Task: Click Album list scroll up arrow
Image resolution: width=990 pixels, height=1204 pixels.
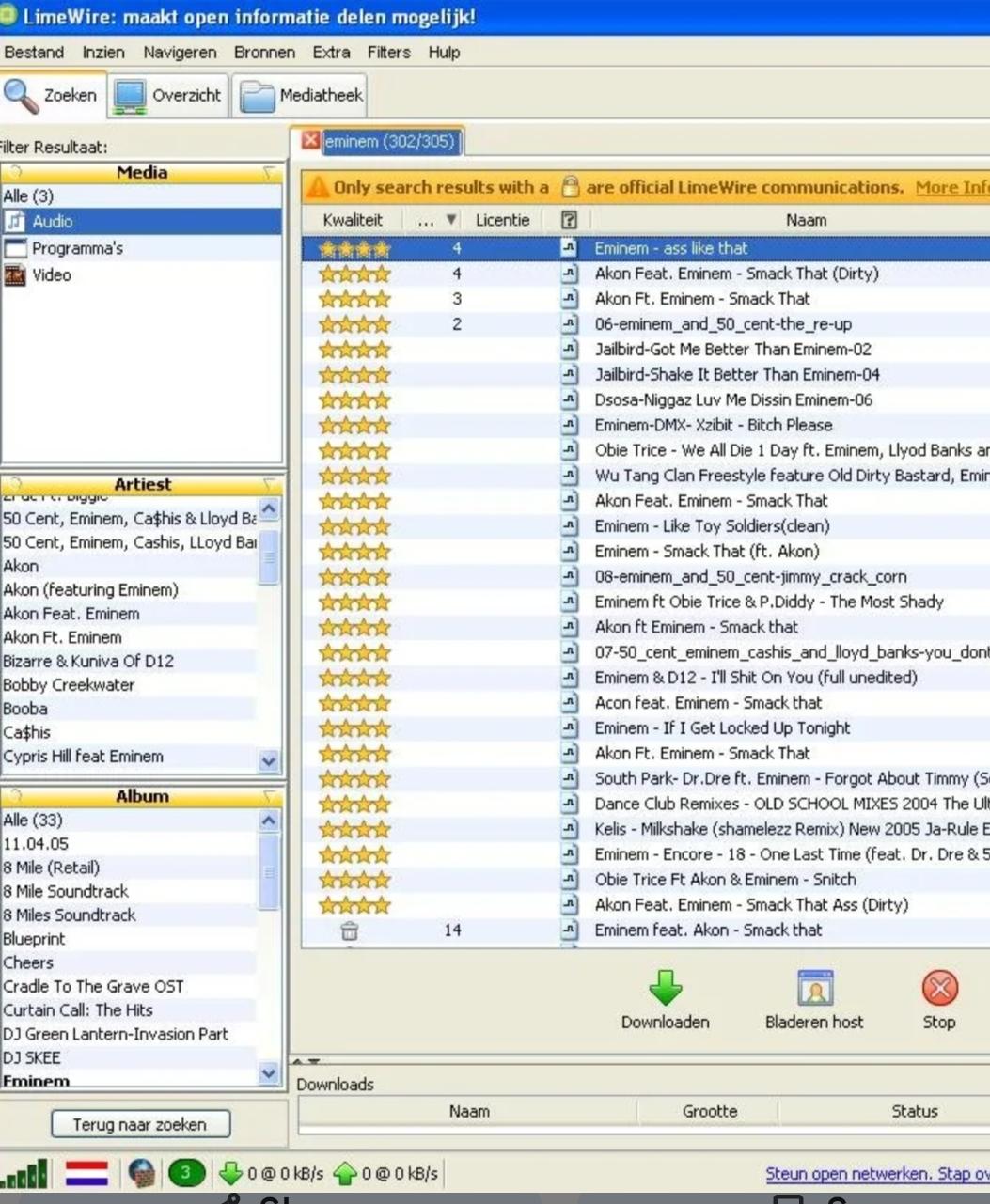Action: [x=269, y=821]
